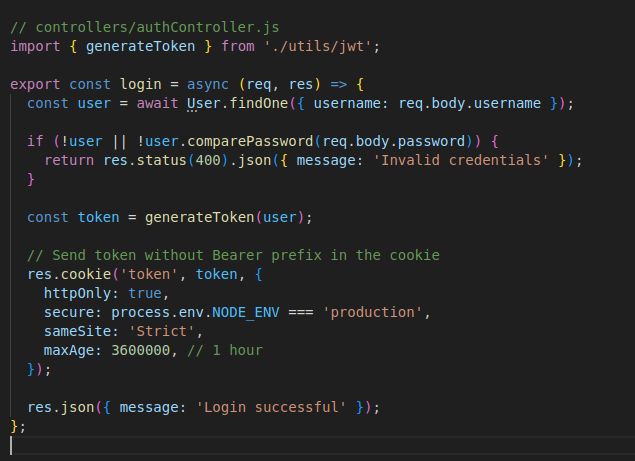This screenshot has width=635, height=461.
Task: Click the 'Invalid credentials' string
Action: 460,160
